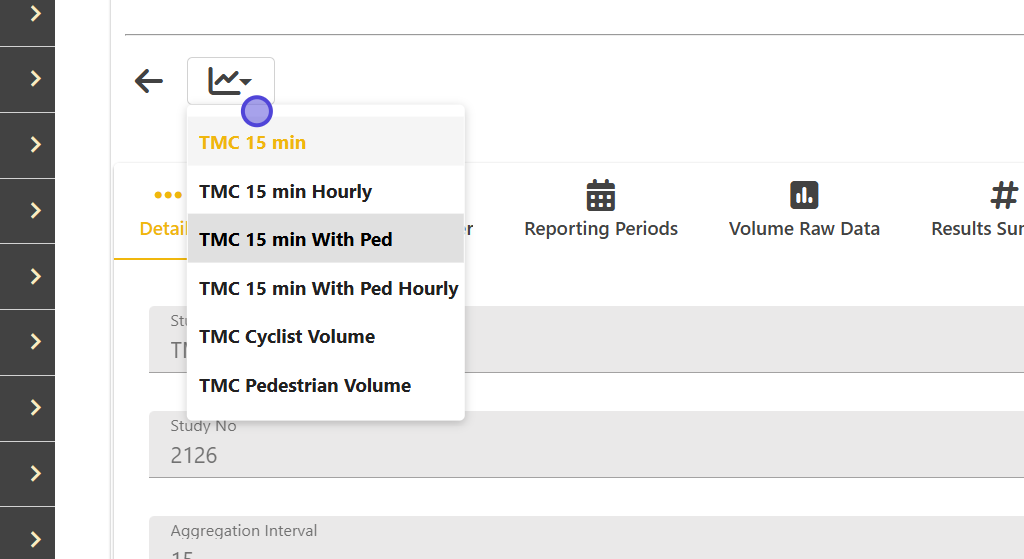Open the line chart report dropdown button
Viewport: 1024px width, 559px height.
pyautogui.click(x=230, y=81)
